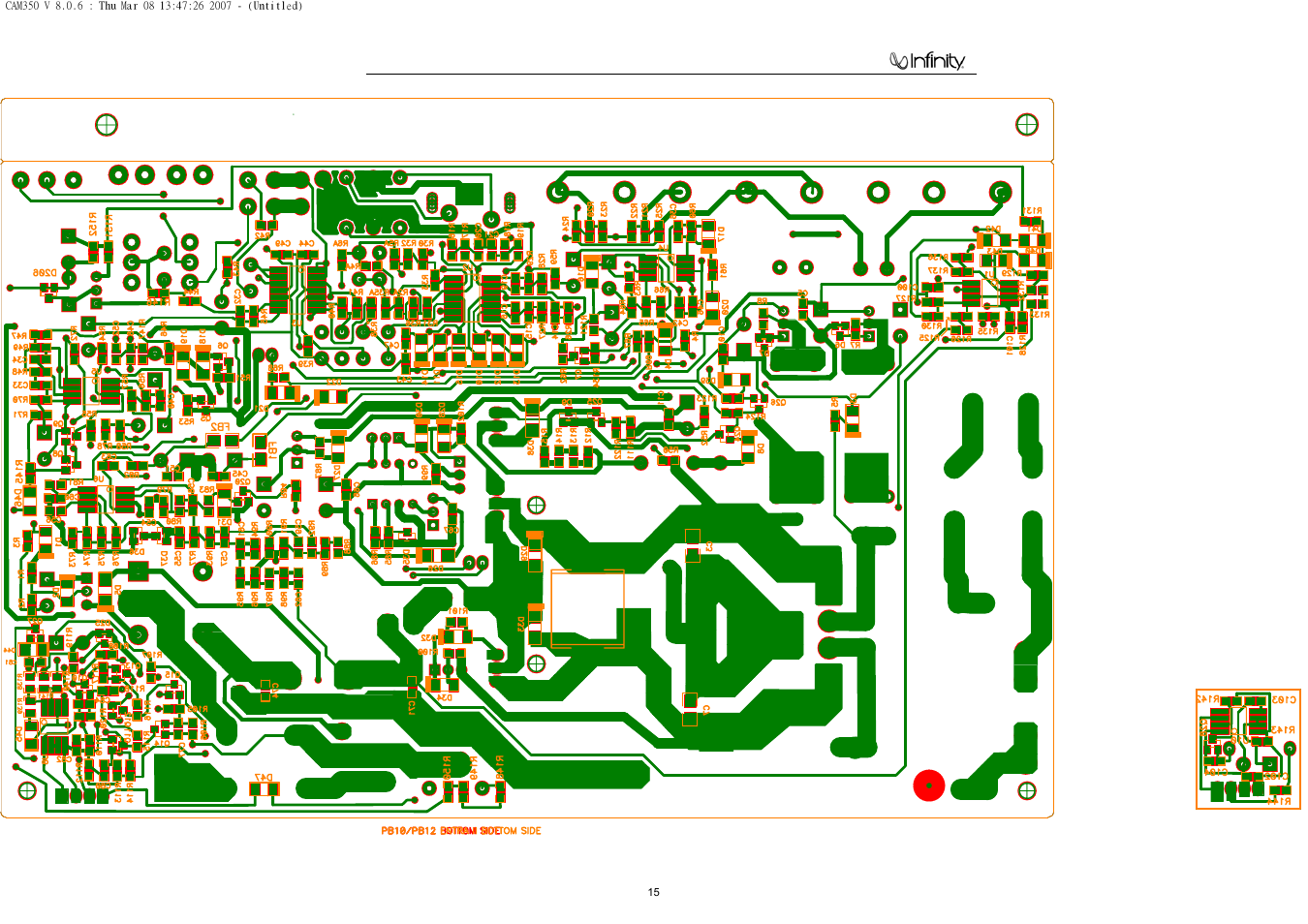Click the R152 resistor label
This screenshot has width=1308, height=924.
(x=93, y=224)
